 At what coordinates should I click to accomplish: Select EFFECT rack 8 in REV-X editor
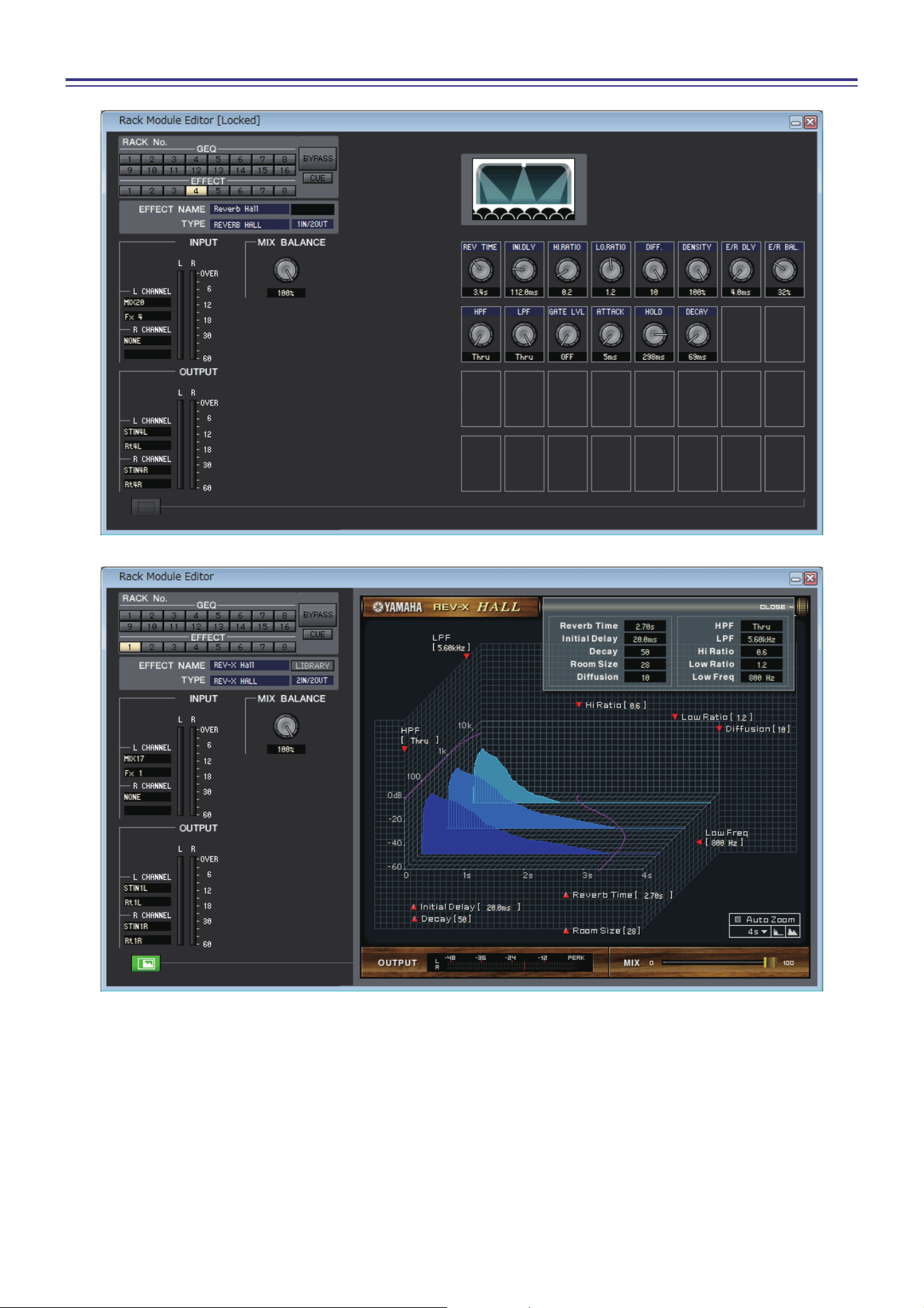pyautogui.click(x=284, y=647)
